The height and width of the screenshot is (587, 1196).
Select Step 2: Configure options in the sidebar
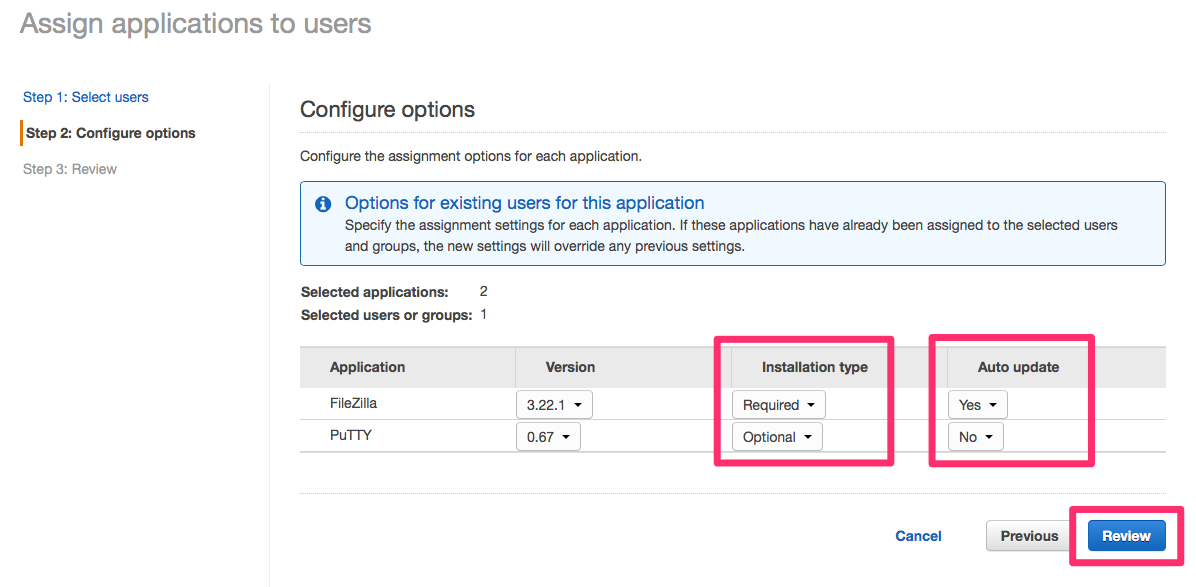click(111, 133)
